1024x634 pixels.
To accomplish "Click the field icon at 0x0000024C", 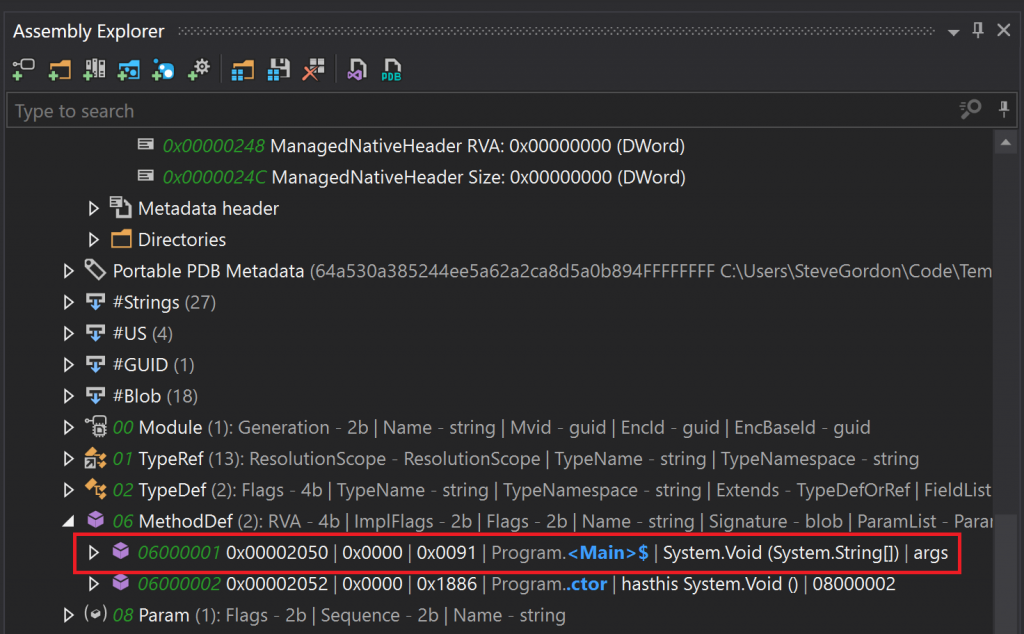I will tap(146, 176).
